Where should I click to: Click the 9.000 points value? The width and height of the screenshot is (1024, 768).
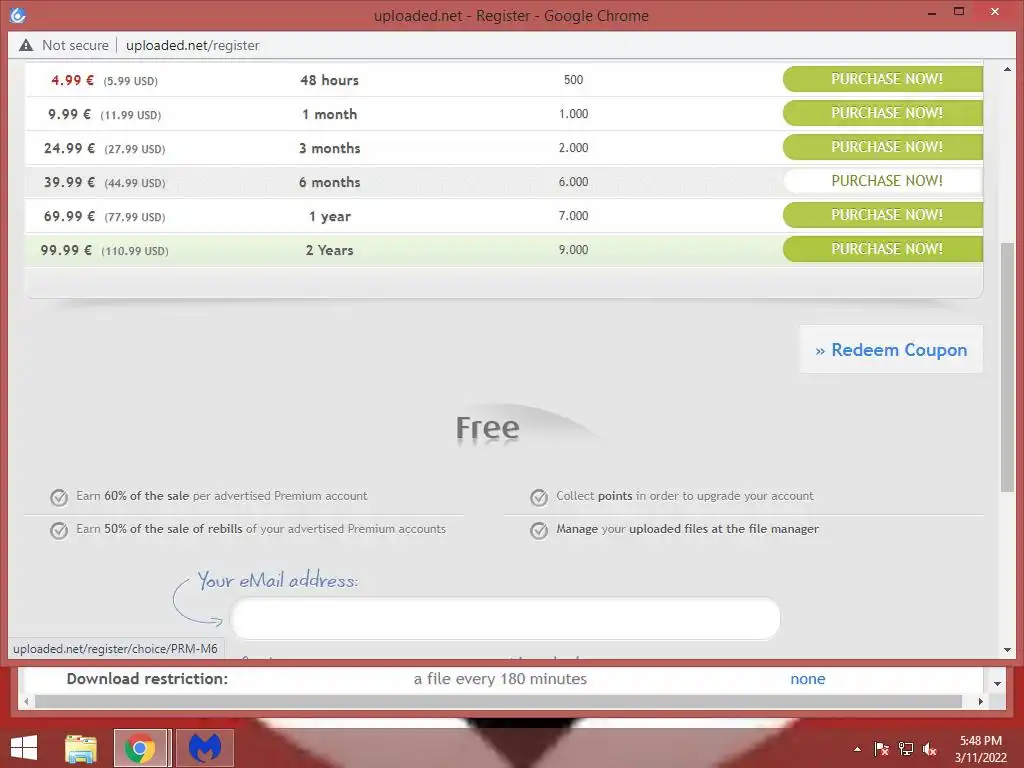pos(573,249)
